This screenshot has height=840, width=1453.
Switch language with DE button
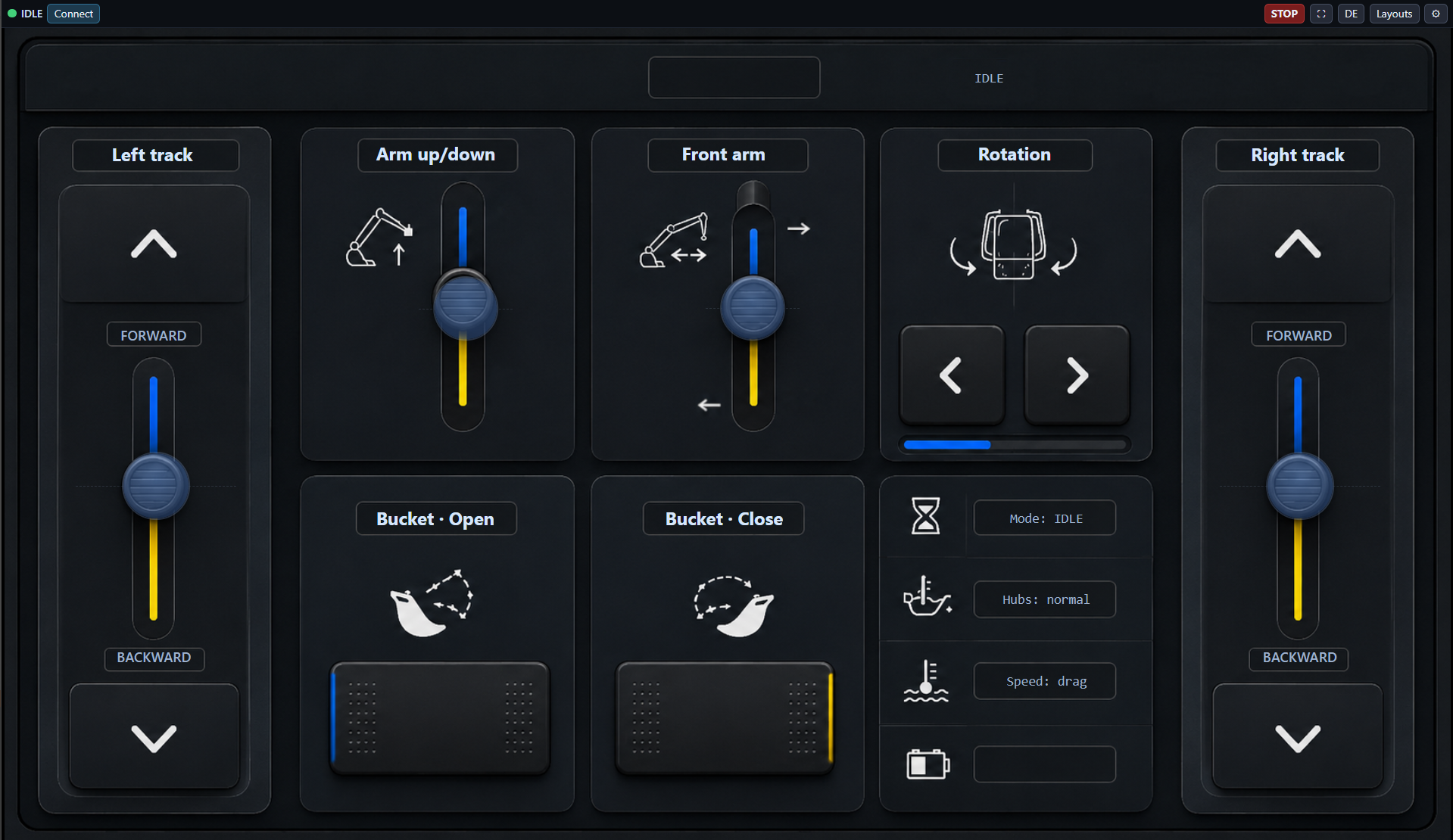(x=1351, y=14)
